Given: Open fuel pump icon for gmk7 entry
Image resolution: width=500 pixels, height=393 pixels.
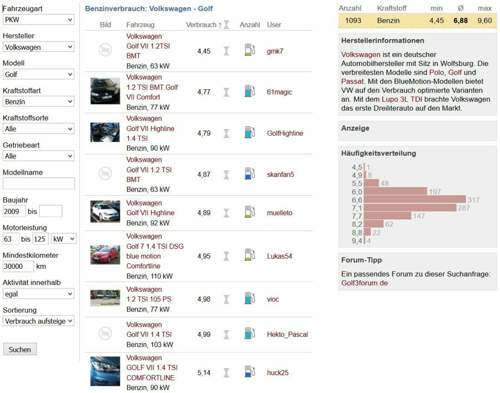Looking at the screenshot, I should [x=250, y=50].
